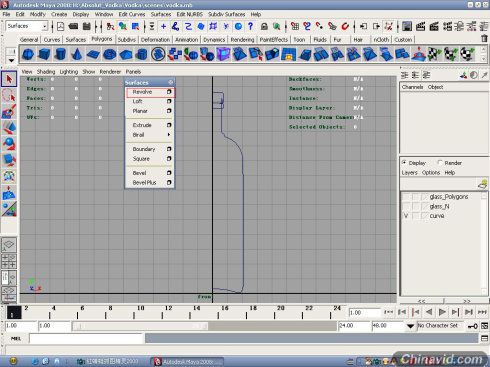Screen dimensions: 490x367
Task: Choose Planar from Surfaces menu
Action: (140, 111)
